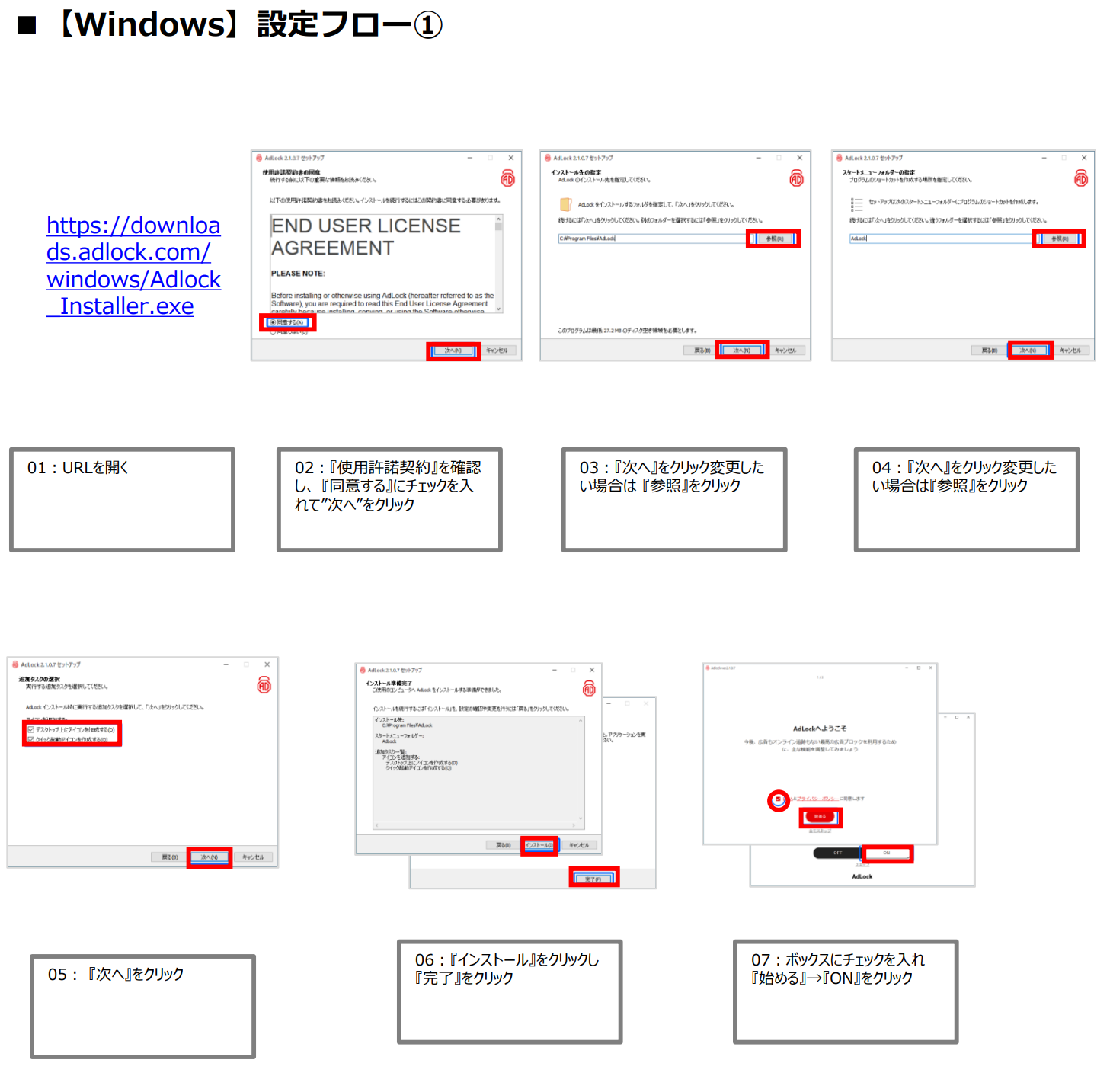Close the additional tasks setup window
The height and width of the screenshot is (1092, 1110).
click(x=267, y=664)
